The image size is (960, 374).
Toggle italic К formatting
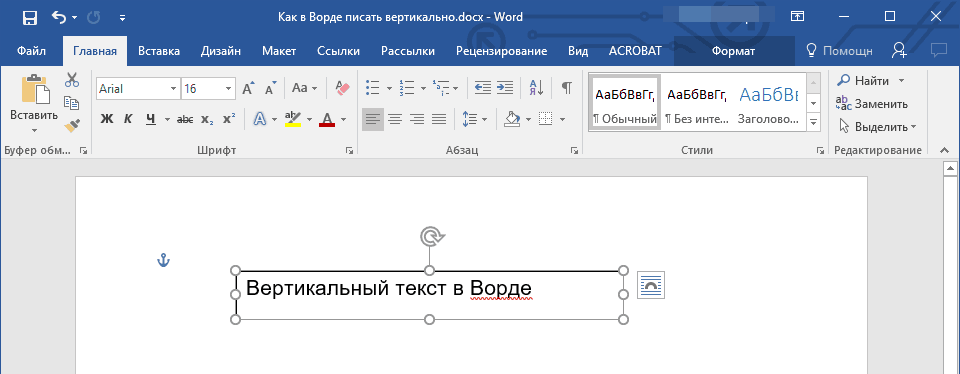[x=128, y=119]
